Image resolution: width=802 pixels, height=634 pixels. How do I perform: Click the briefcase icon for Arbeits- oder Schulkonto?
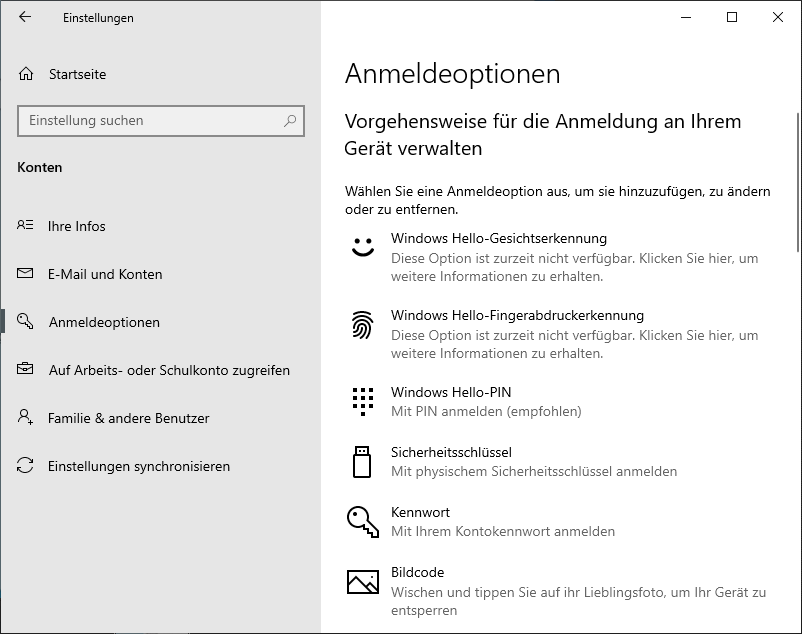coord(25,368)
